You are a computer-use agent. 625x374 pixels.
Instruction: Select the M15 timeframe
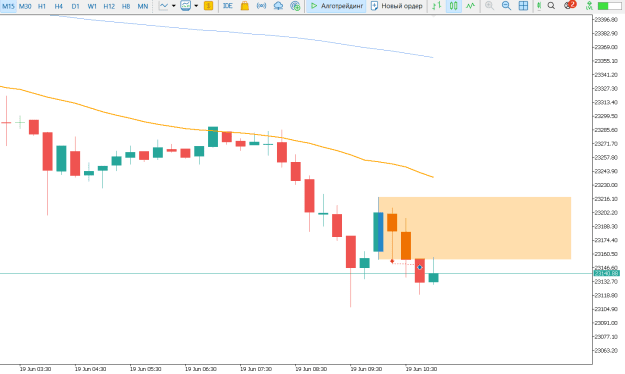8,6
